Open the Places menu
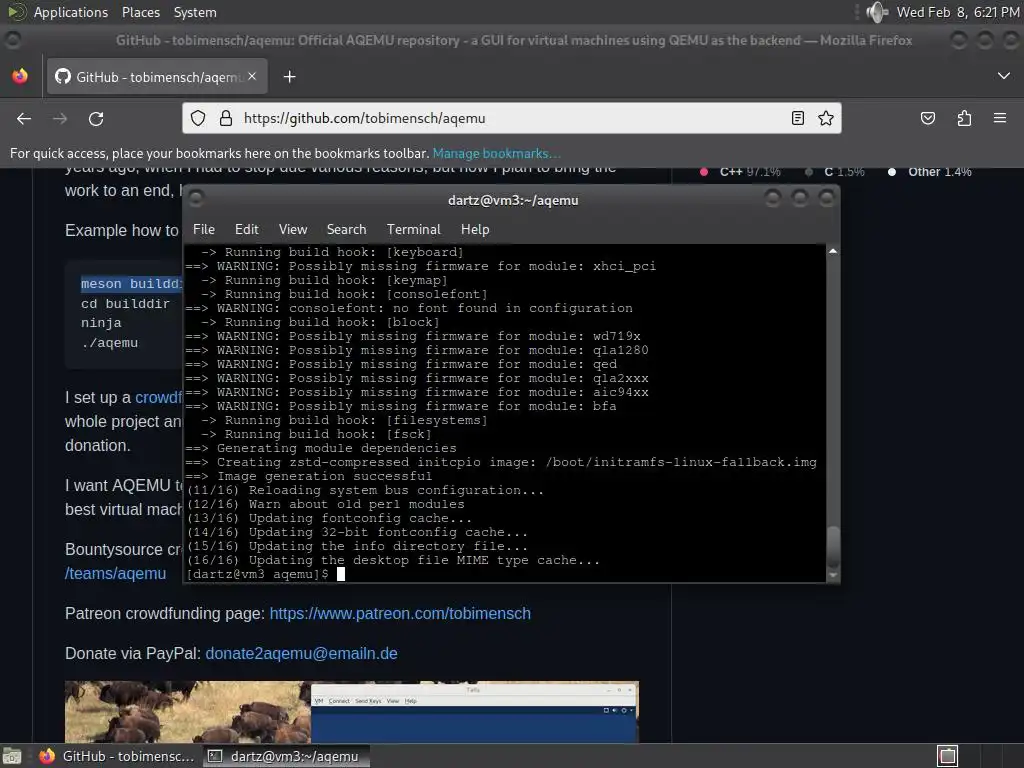 point(141,12)
